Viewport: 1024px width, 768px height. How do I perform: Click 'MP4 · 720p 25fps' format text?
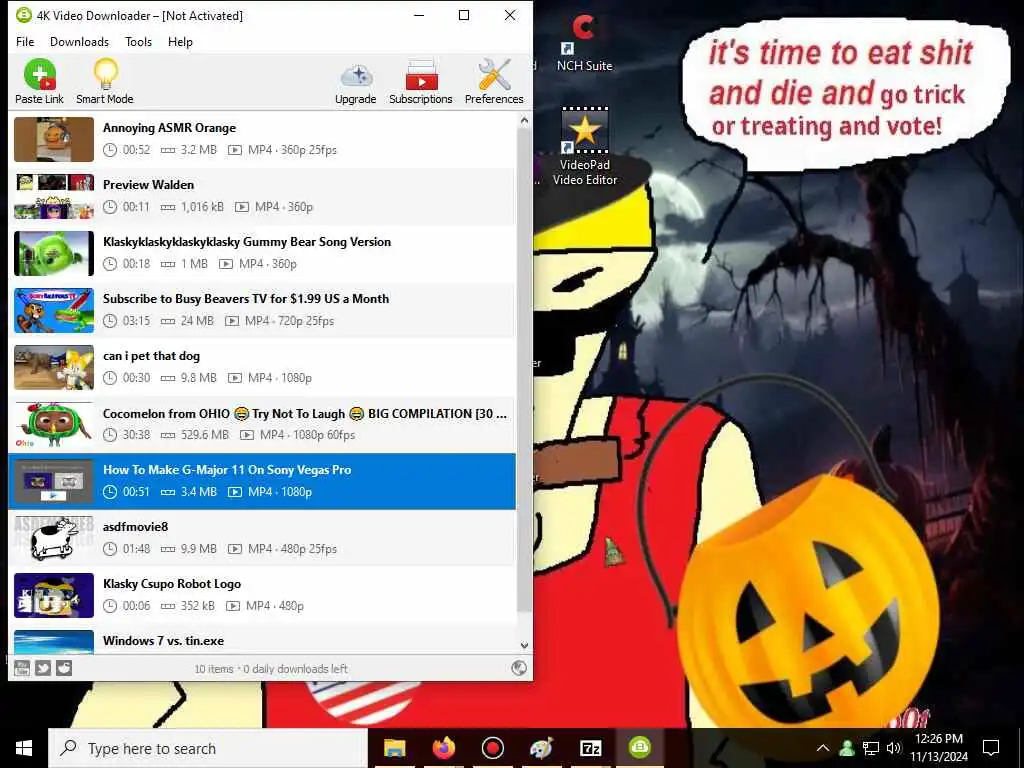tap(289, 321)
